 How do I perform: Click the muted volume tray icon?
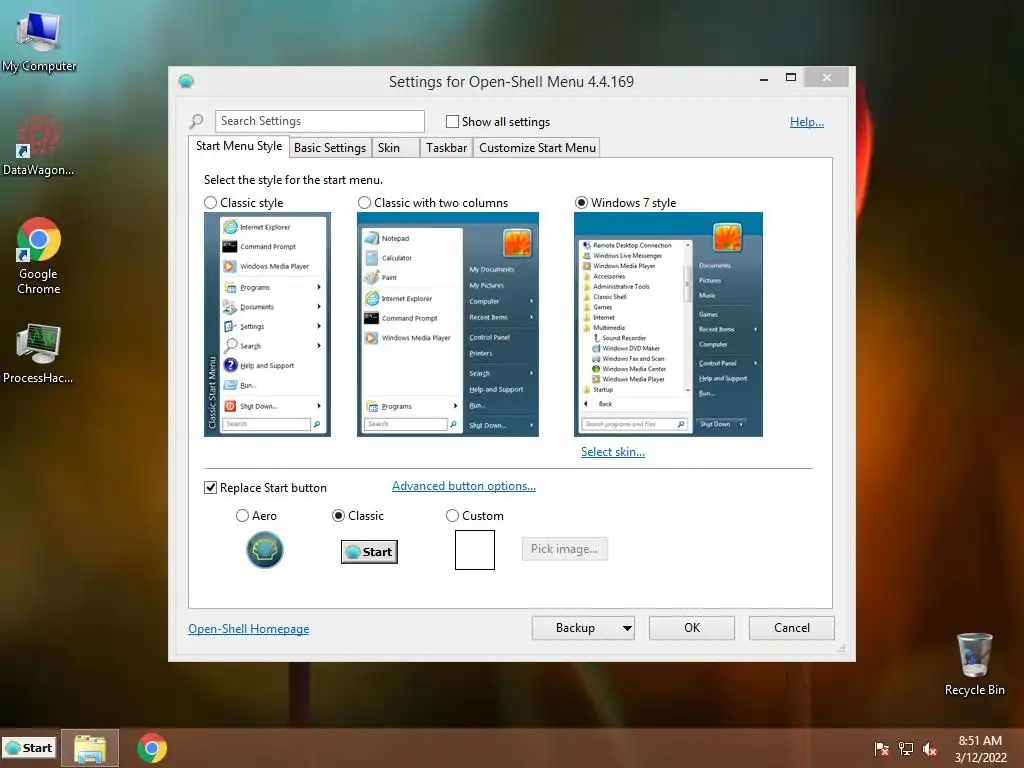[930, 749]
